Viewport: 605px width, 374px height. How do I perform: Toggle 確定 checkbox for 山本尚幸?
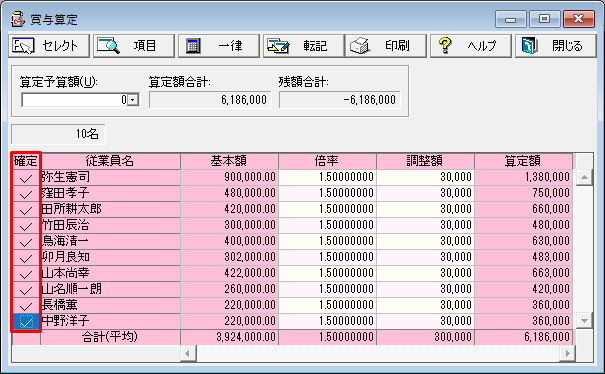26,274
